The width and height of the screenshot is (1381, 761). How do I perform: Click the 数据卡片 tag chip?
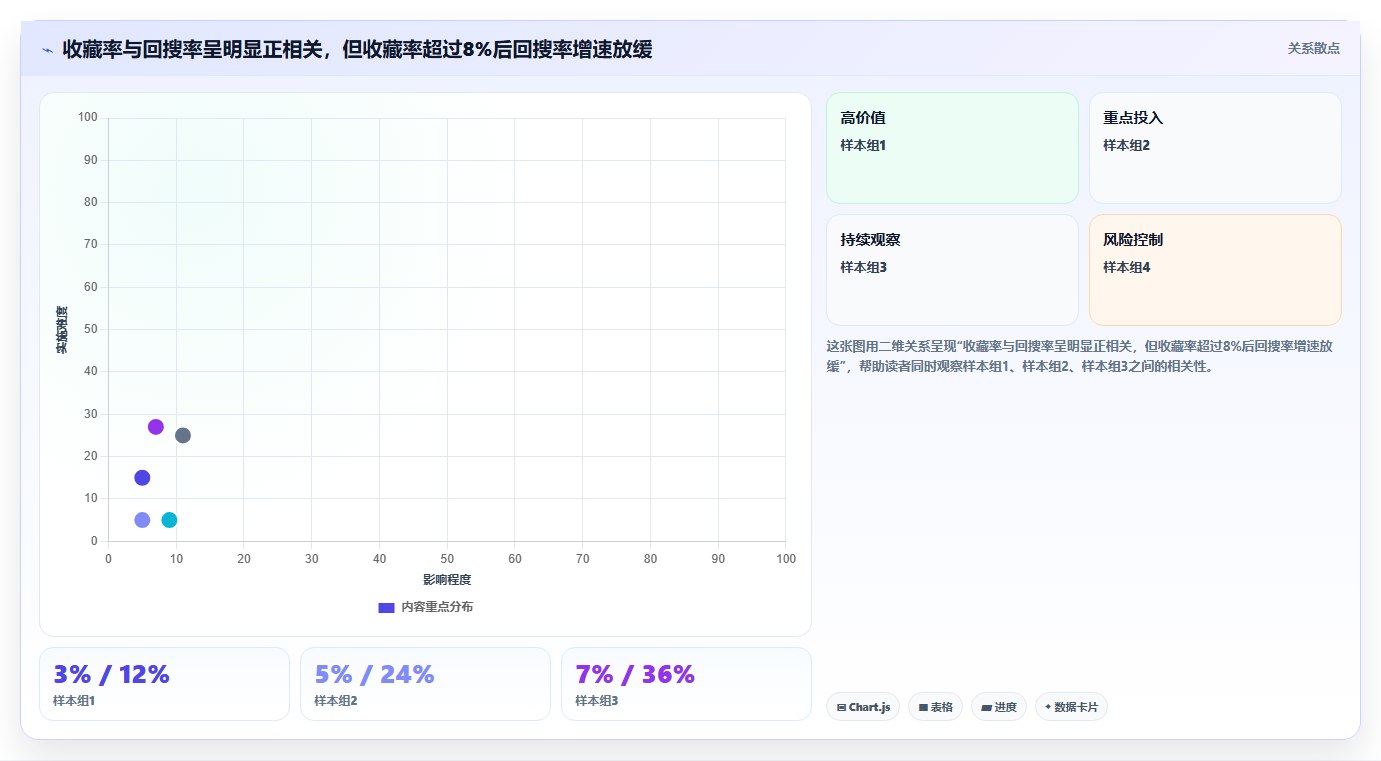click(x=1071, y=707)
